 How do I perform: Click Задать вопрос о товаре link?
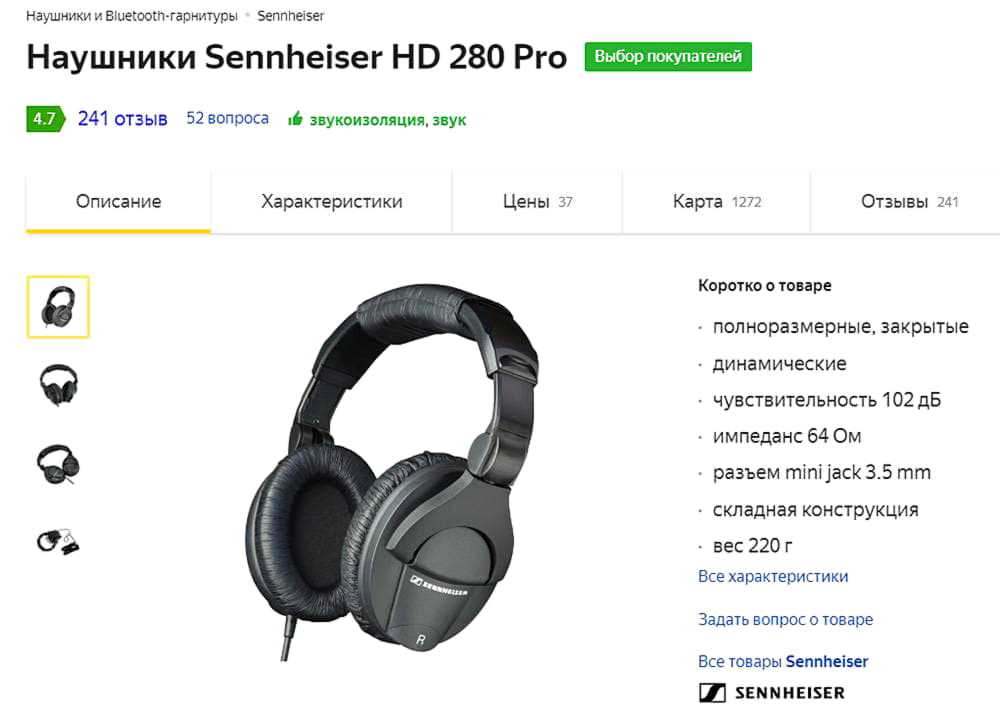click(786, 619)
